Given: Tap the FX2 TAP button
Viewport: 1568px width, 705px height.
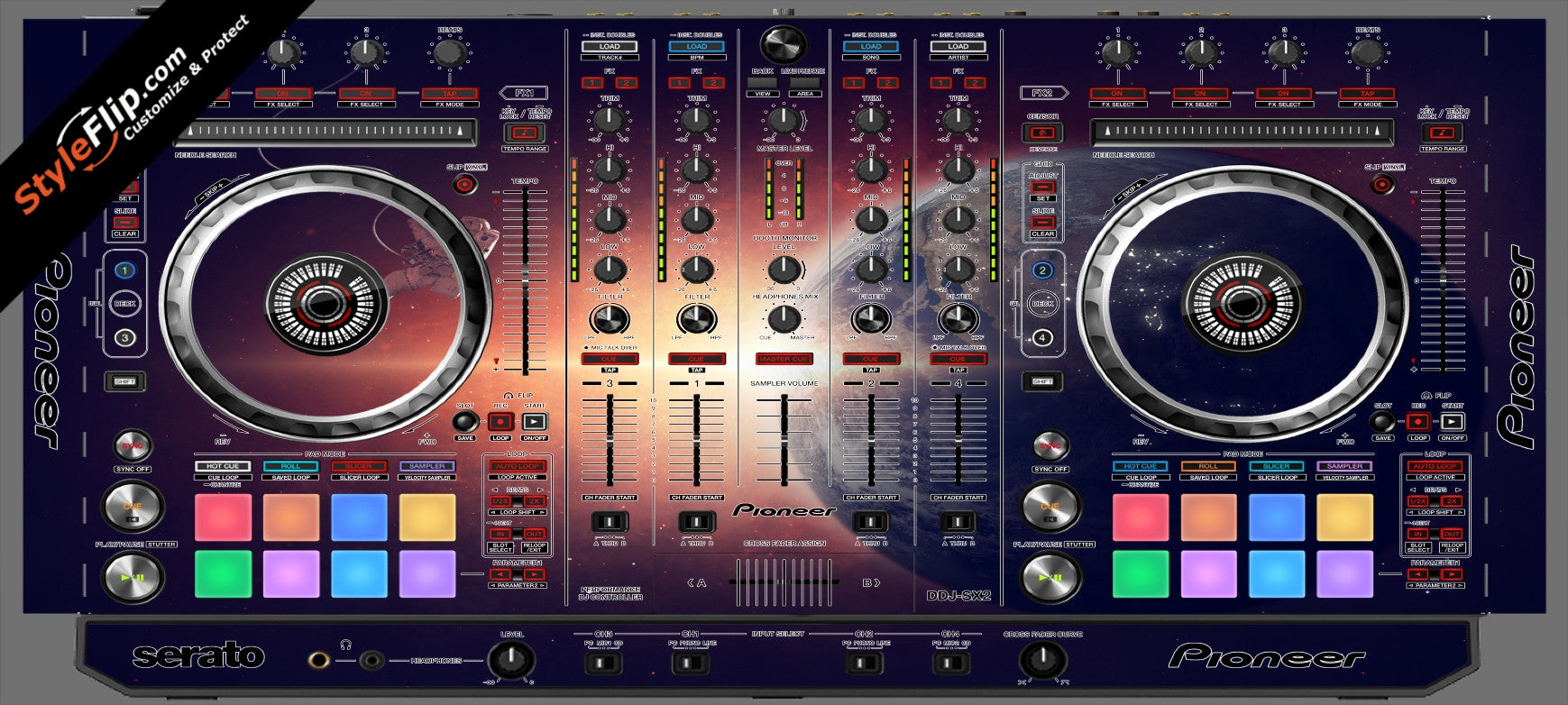Looking at the screenshot, I should pos(1367,94).
